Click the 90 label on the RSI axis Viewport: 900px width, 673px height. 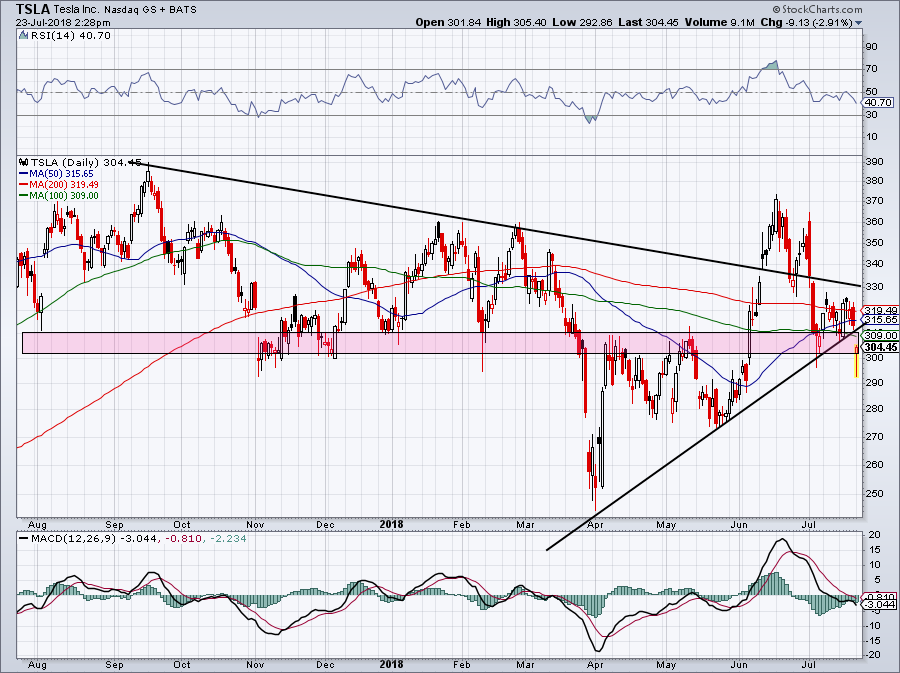(871, 46)
